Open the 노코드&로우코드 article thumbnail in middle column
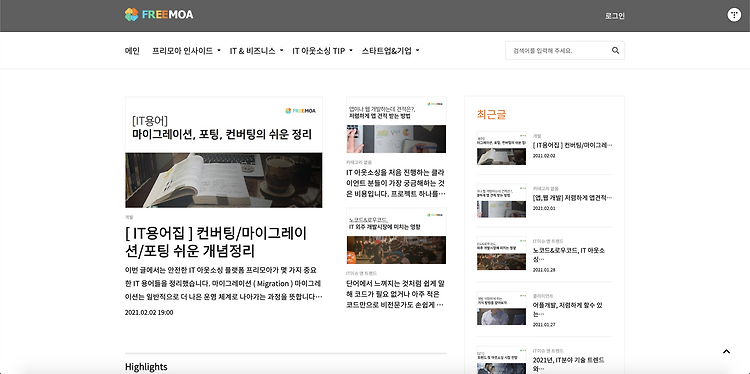This screenshot has width=750, height=374. 396,236
